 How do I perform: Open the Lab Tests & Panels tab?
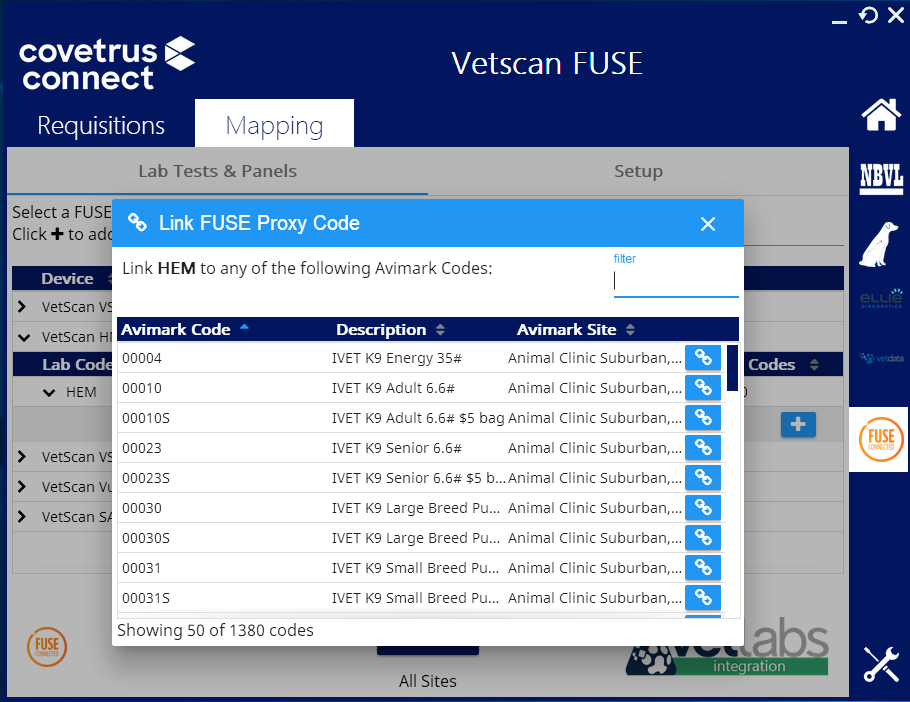tap(218, 171)
